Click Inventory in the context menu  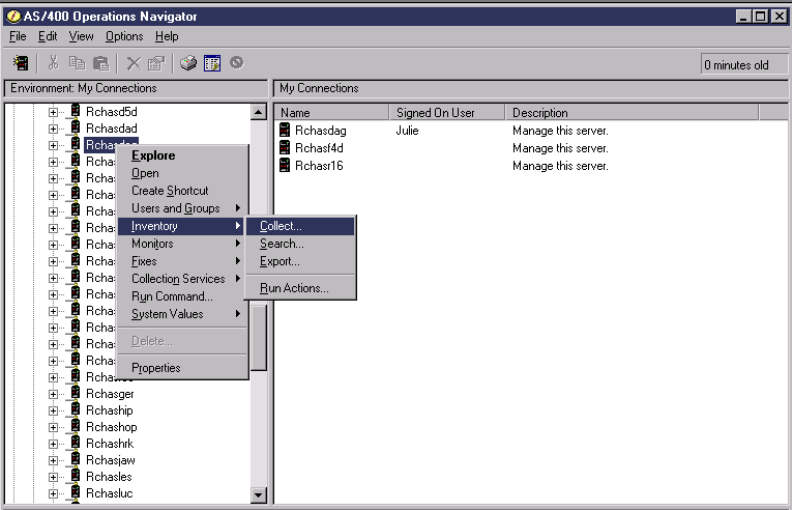pos(181,226)
